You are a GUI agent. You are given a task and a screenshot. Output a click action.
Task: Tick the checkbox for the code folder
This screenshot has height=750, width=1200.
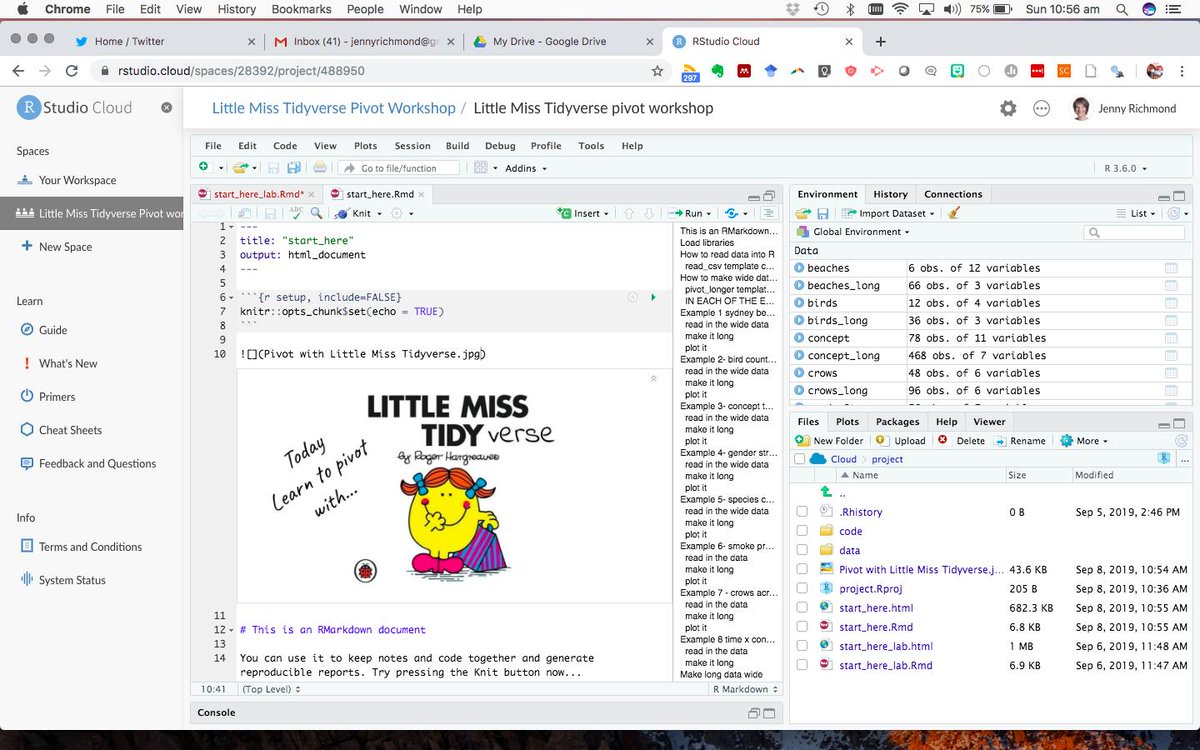(802, 531)
